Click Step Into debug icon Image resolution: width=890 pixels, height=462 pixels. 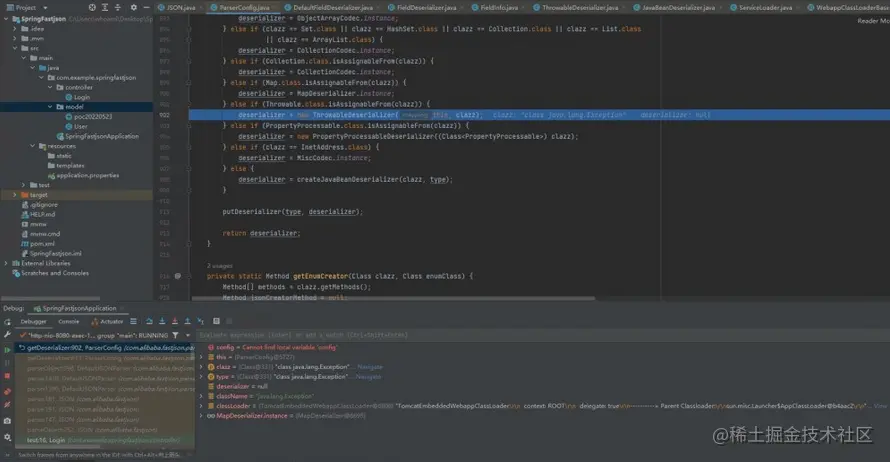coord(162,321)
